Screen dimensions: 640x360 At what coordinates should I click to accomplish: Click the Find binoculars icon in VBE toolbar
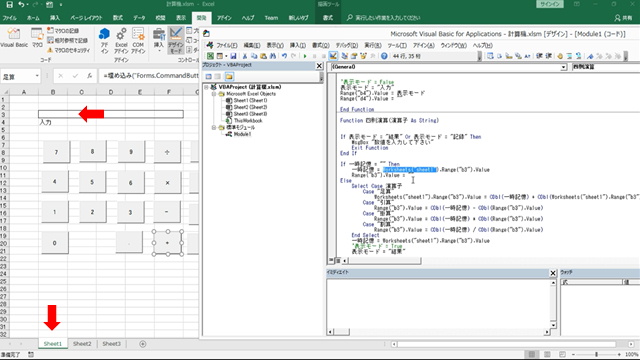[273, 56]
